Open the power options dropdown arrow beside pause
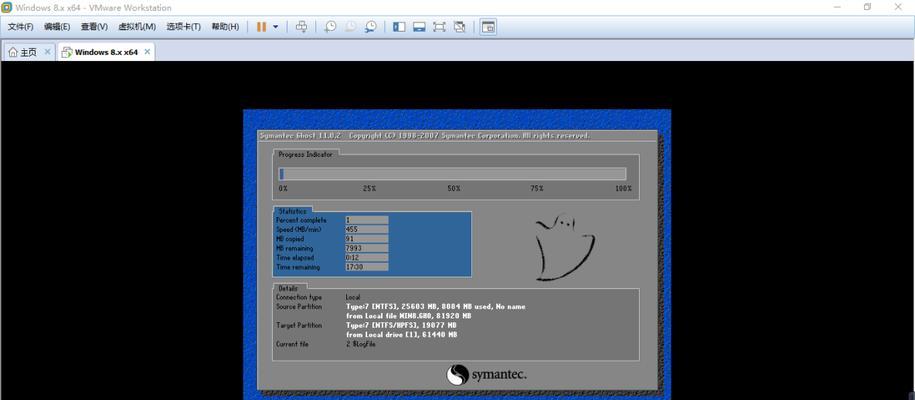This screenshot has width=915, height=400. point(275,27)
